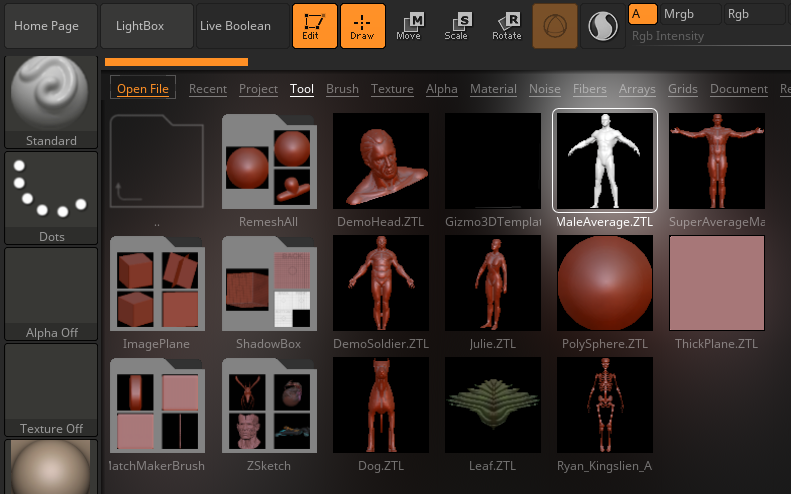
Task: Switch to the Fibers tab
Action: point(589,89)
